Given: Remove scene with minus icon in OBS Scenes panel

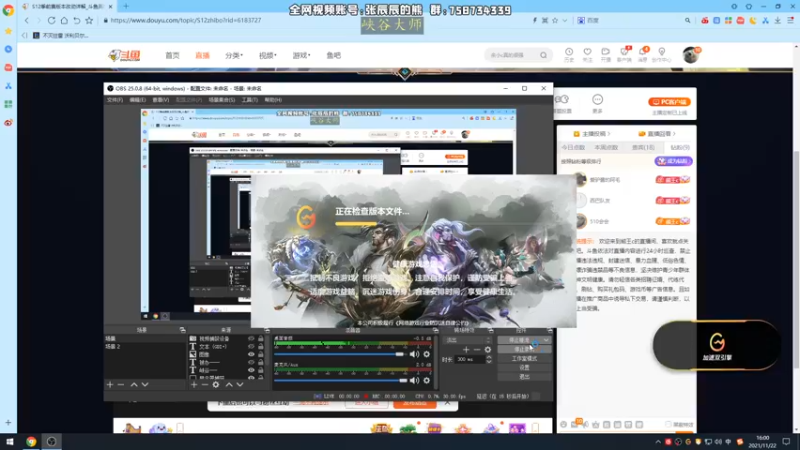Looking at the screenshot, I should click(121, 385).
